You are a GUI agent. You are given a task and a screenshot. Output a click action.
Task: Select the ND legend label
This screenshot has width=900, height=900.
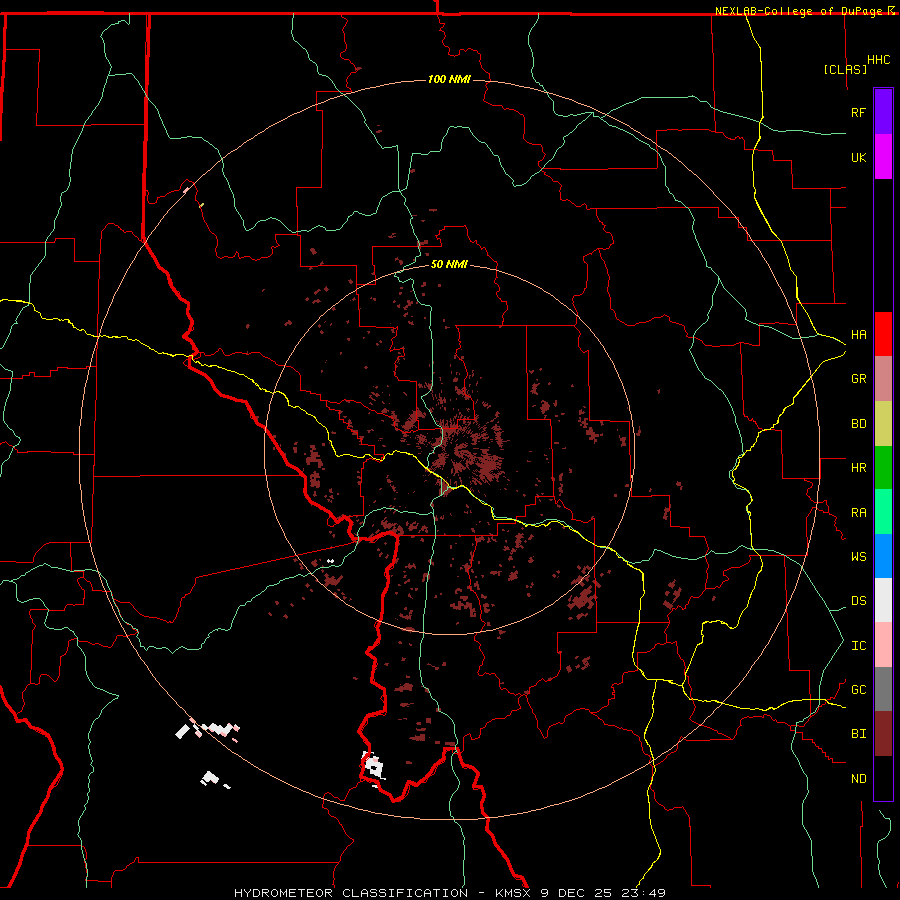pos(858,779)
